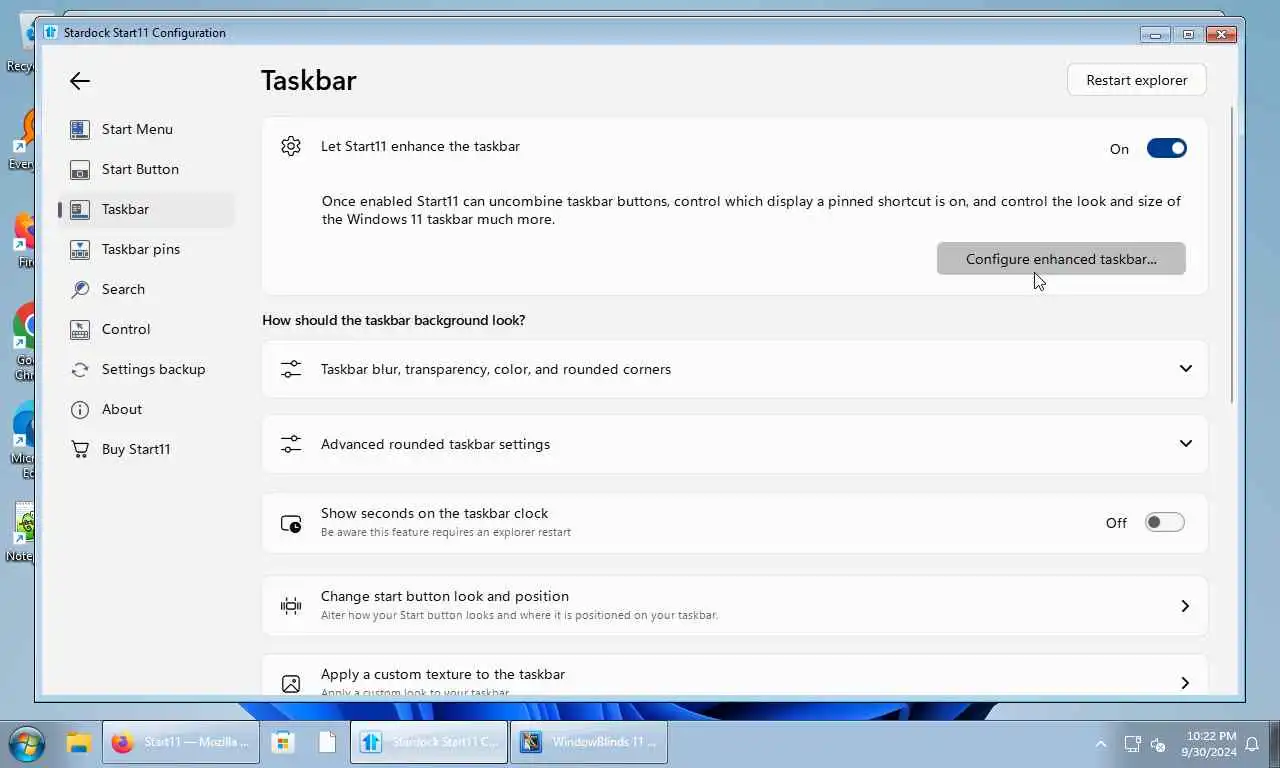Open Change start button look and position

click(734, 606)
